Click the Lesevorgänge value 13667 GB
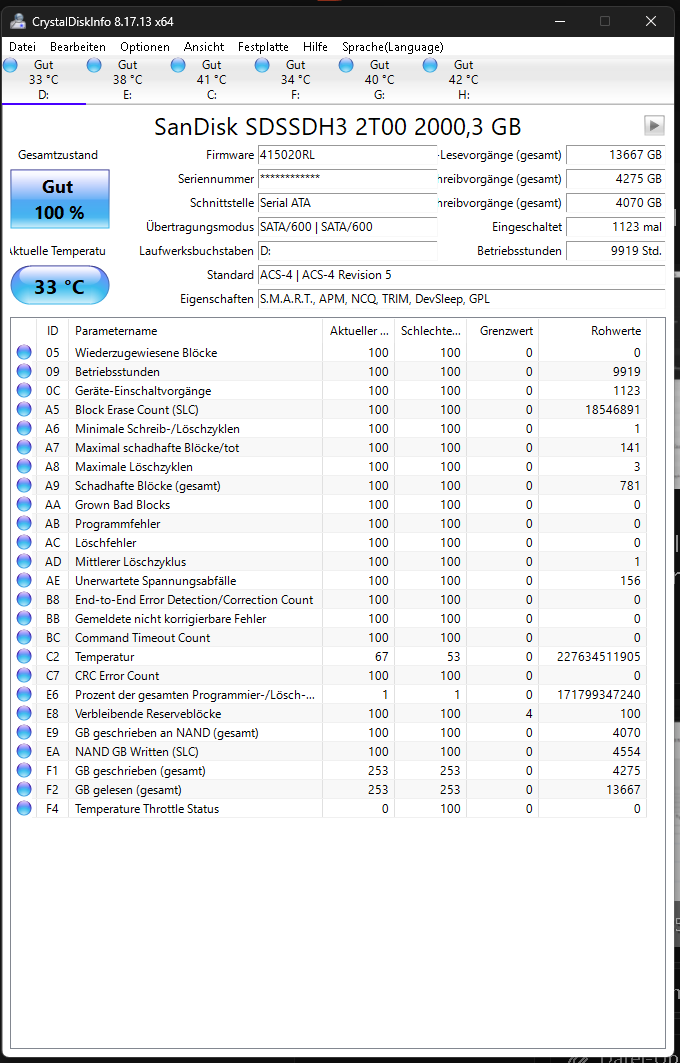This screenshot has width=680, height=1063. (x=615, y=155)
